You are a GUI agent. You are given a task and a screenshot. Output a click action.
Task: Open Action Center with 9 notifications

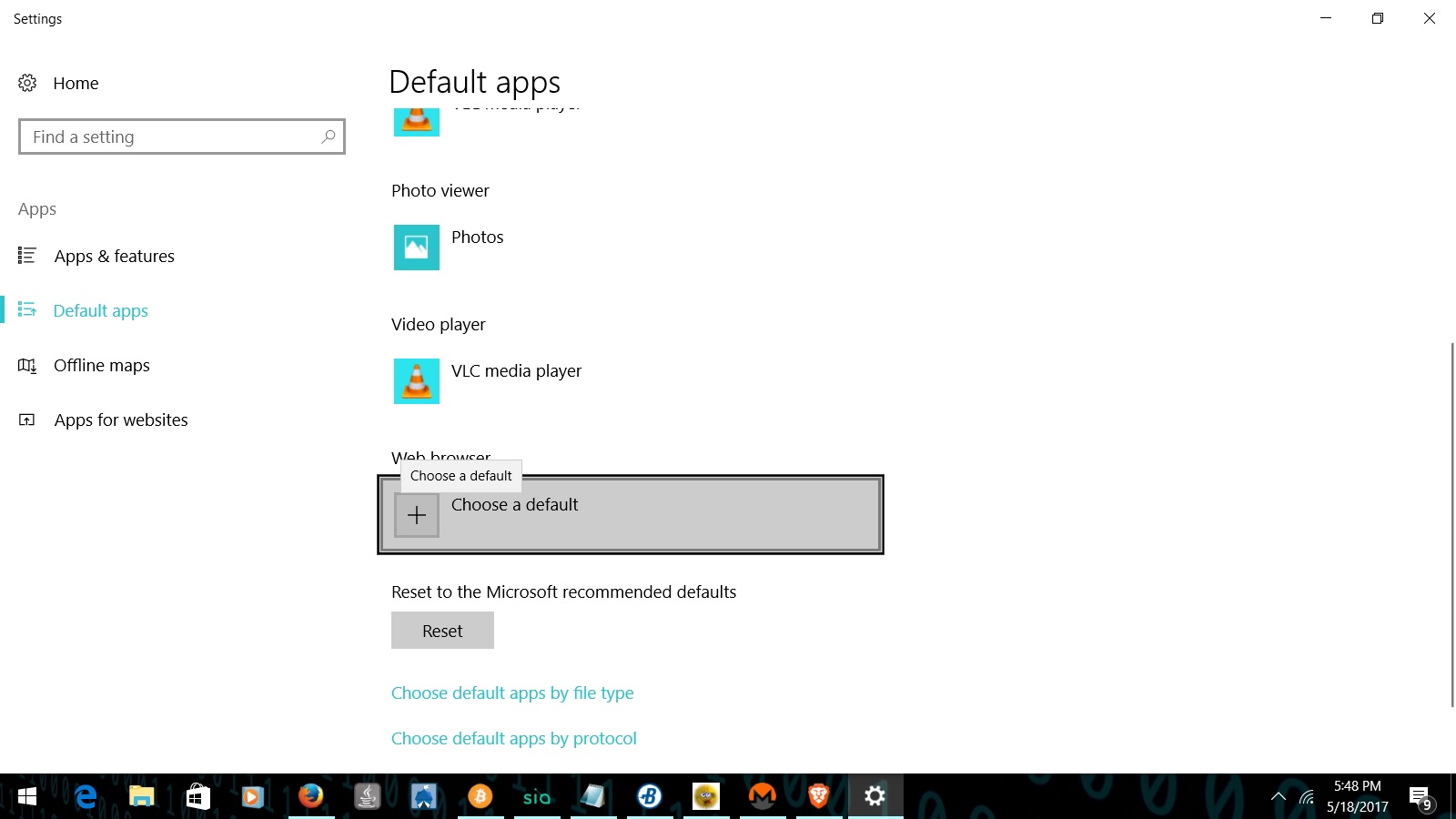1421,798
